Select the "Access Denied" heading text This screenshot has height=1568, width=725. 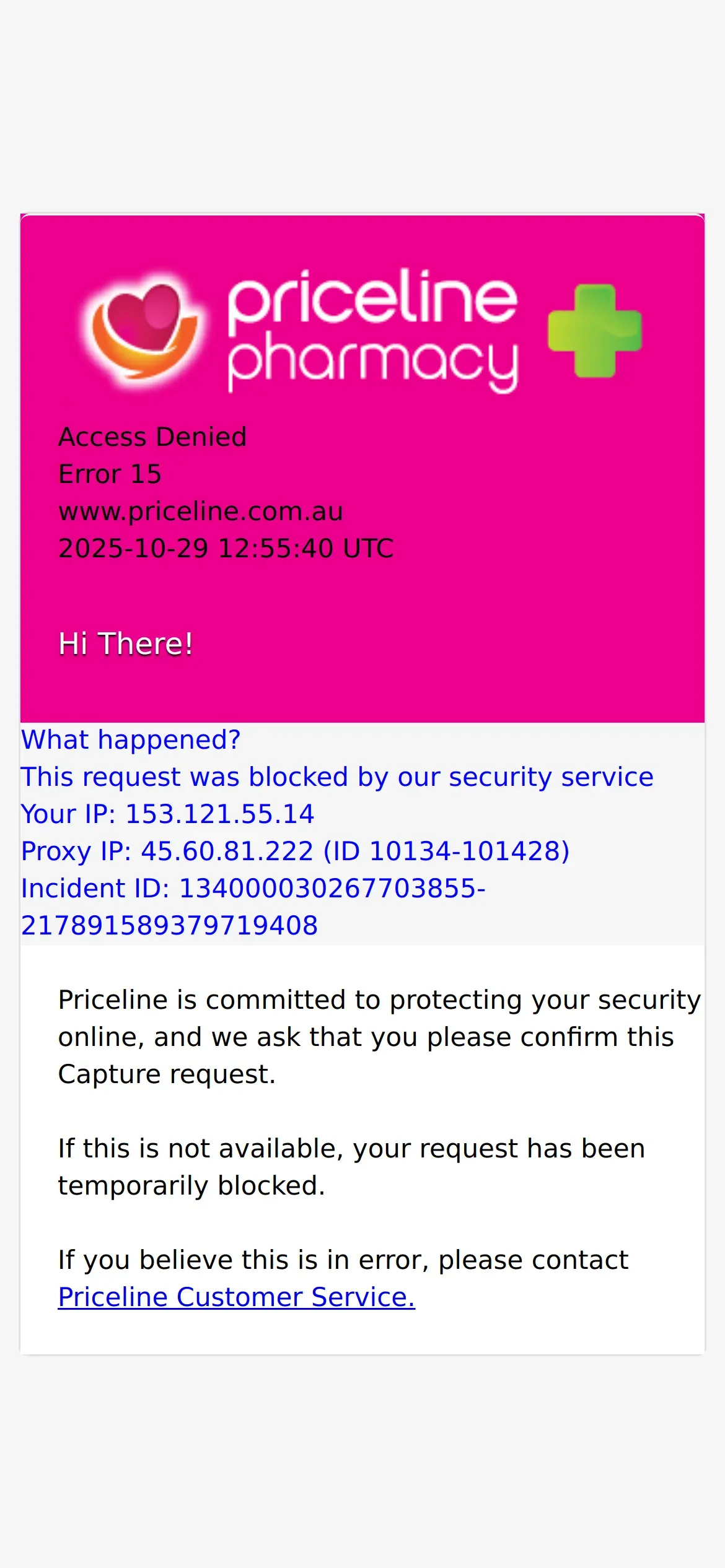point(152,437)
